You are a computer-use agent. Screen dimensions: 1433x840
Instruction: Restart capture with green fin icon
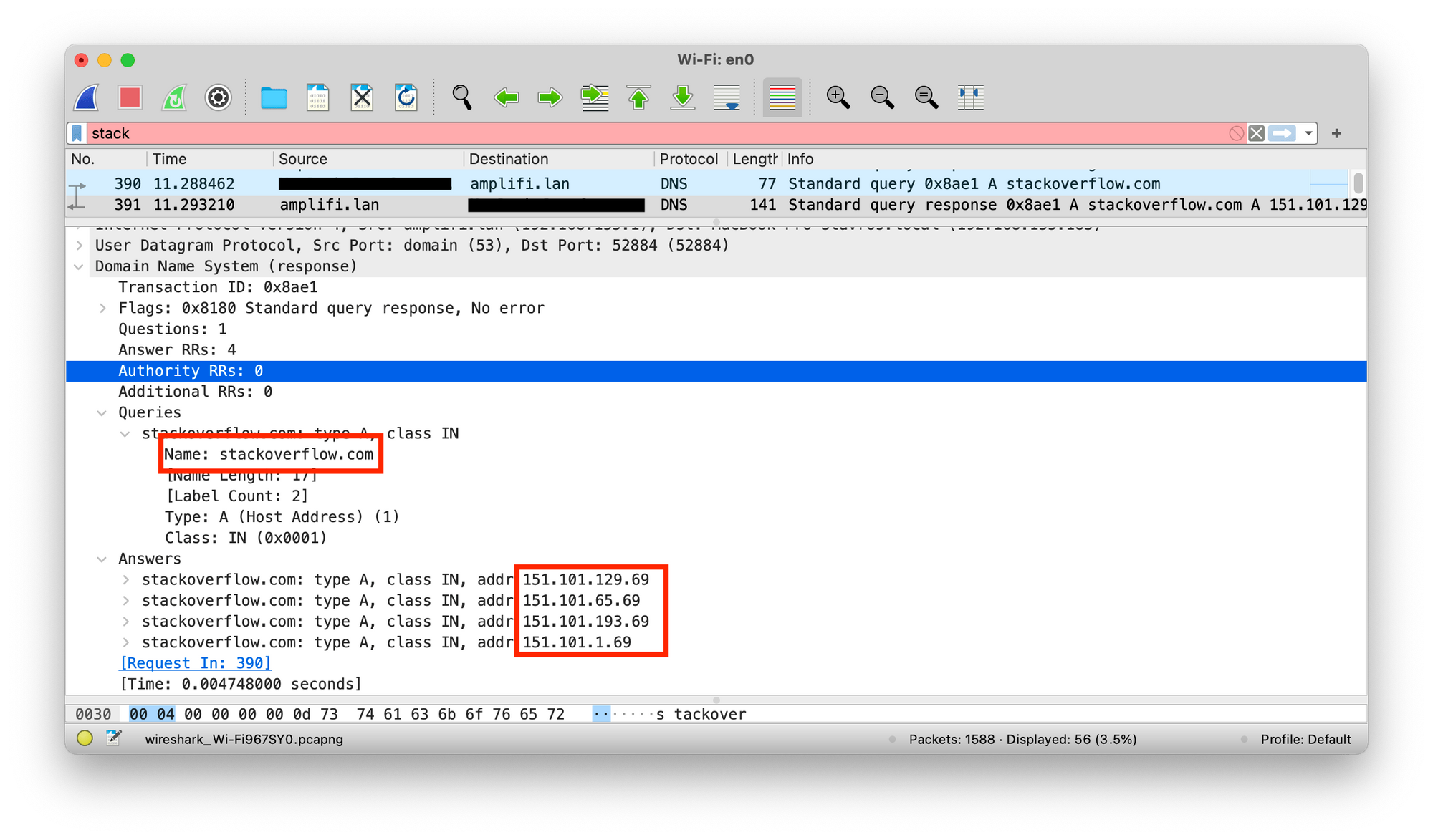pyautogui.click(x=174, y=97)
